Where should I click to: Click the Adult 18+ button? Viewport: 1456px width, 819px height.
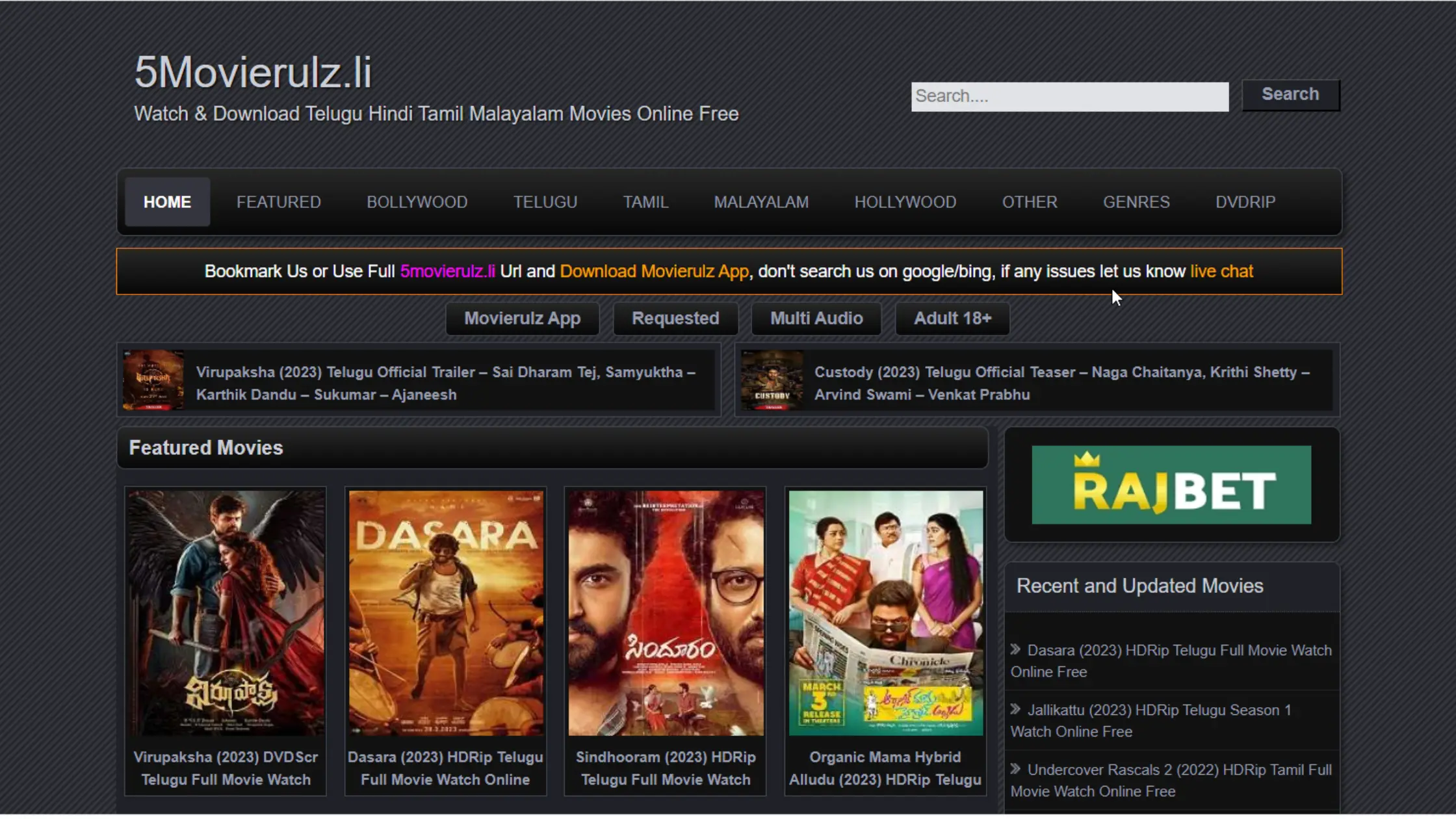pyautogui.click(x=952, y=318)
